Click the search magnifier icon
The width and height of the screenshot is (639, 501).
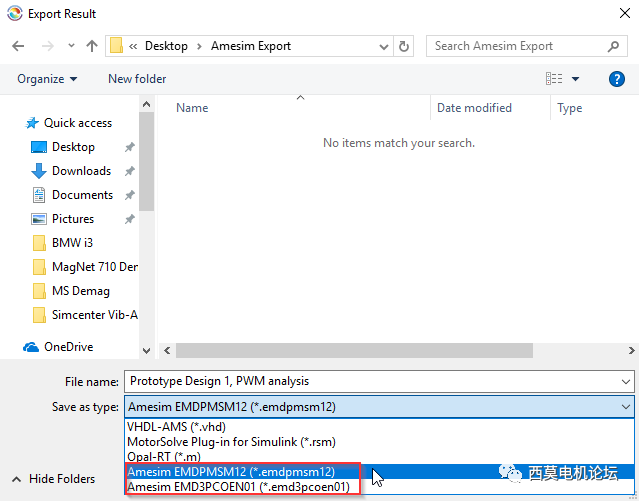coord(613,46)
